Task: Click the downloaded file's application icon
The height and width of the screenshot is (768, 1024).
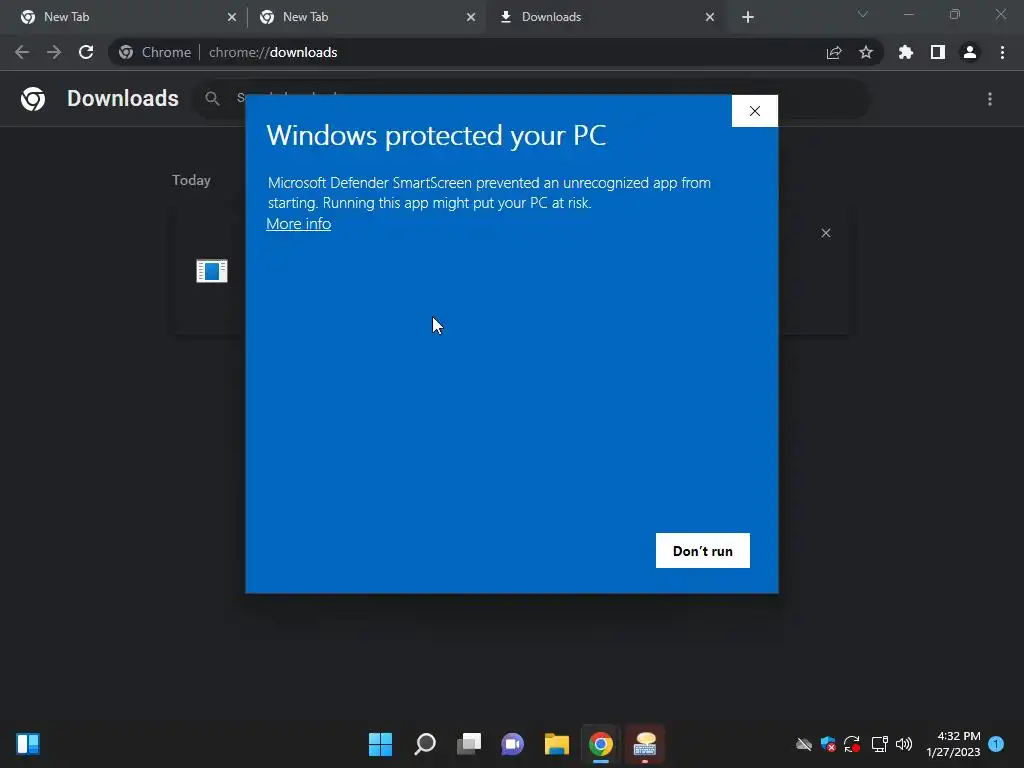Action: coord(212,270)
